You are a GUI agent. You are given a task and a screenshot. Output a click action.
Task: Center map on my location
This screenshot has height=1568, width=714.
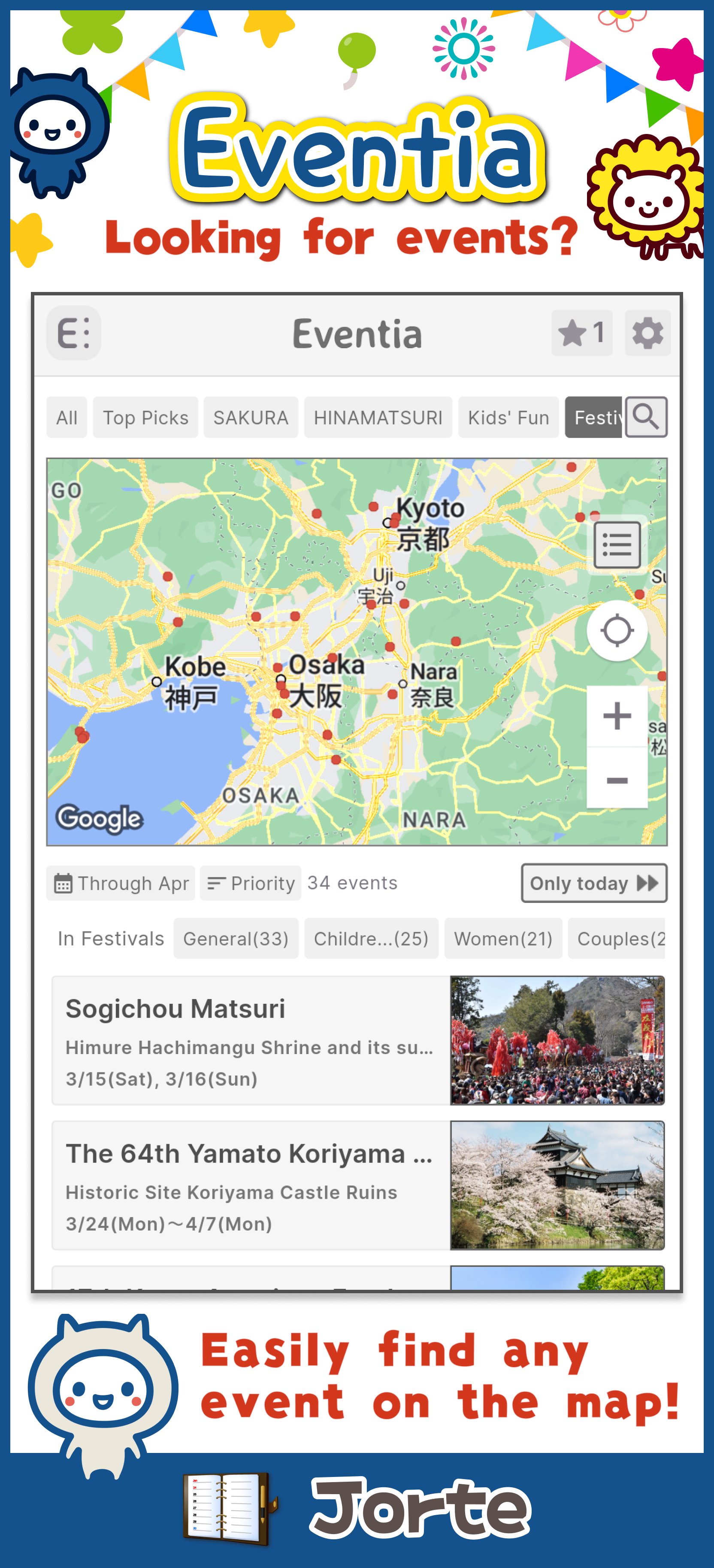617,631
